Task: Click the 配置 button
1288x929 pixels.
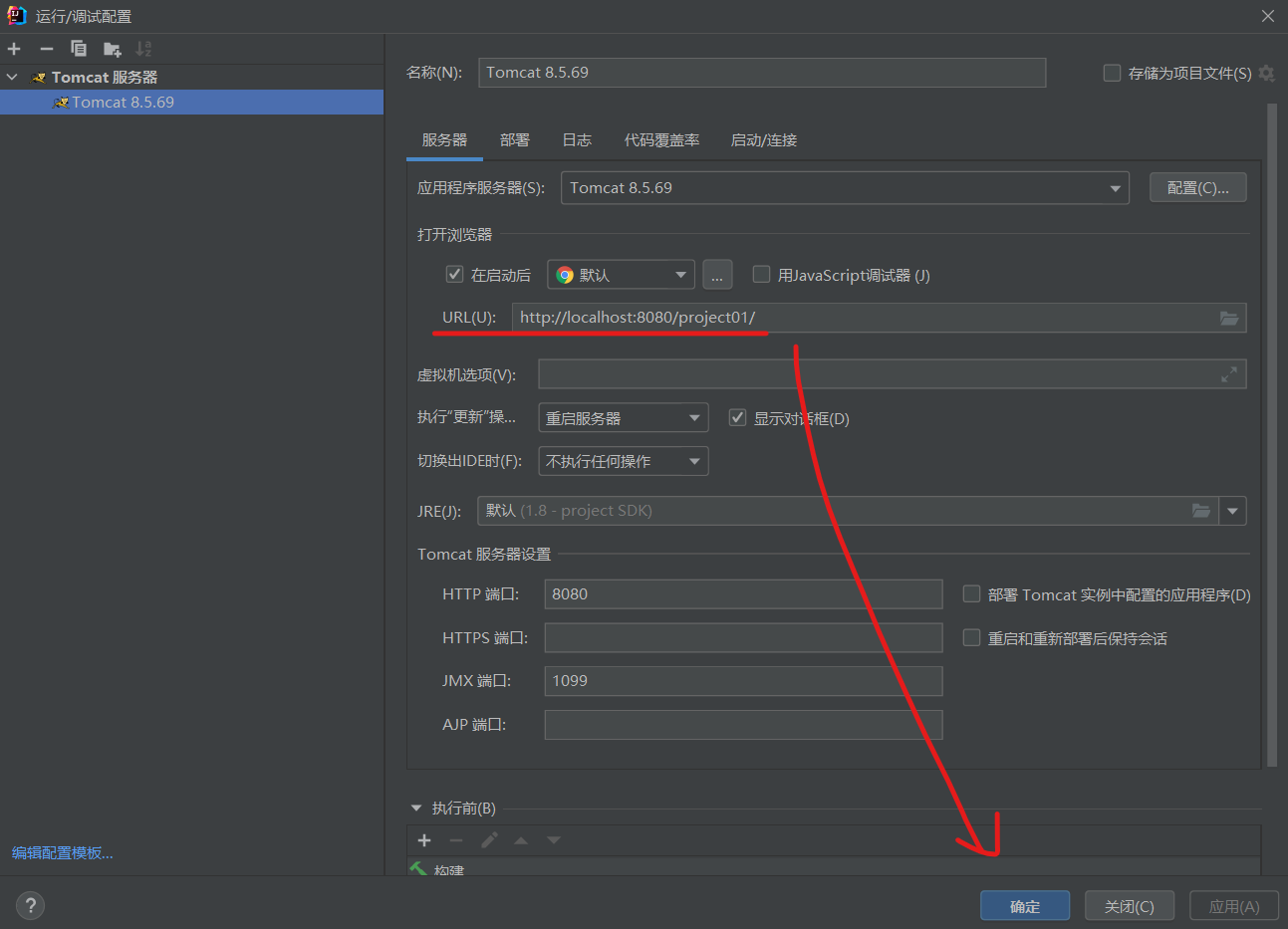Action: coord(1198,187)
